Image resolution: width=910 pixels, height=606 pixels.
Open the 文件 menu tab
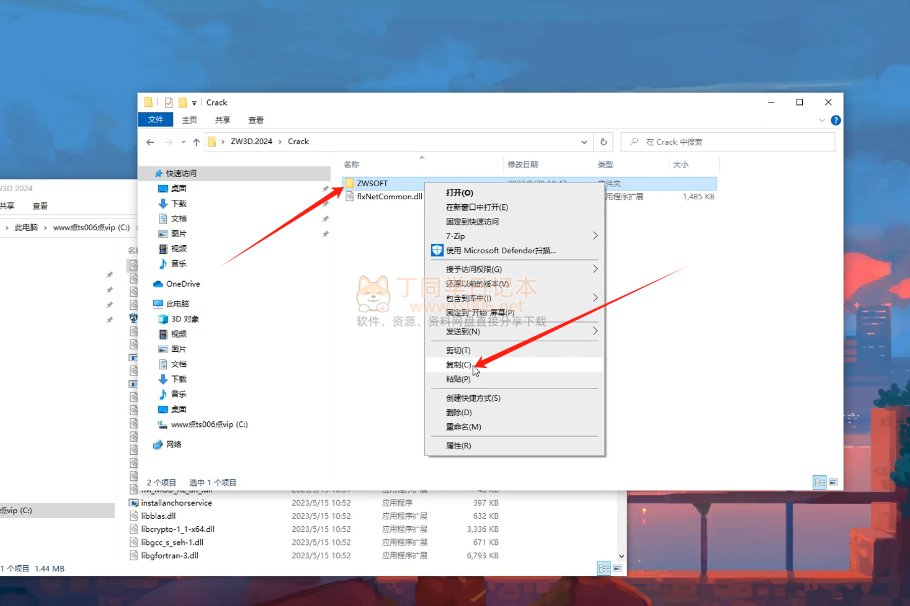click(x=155, y=119)
